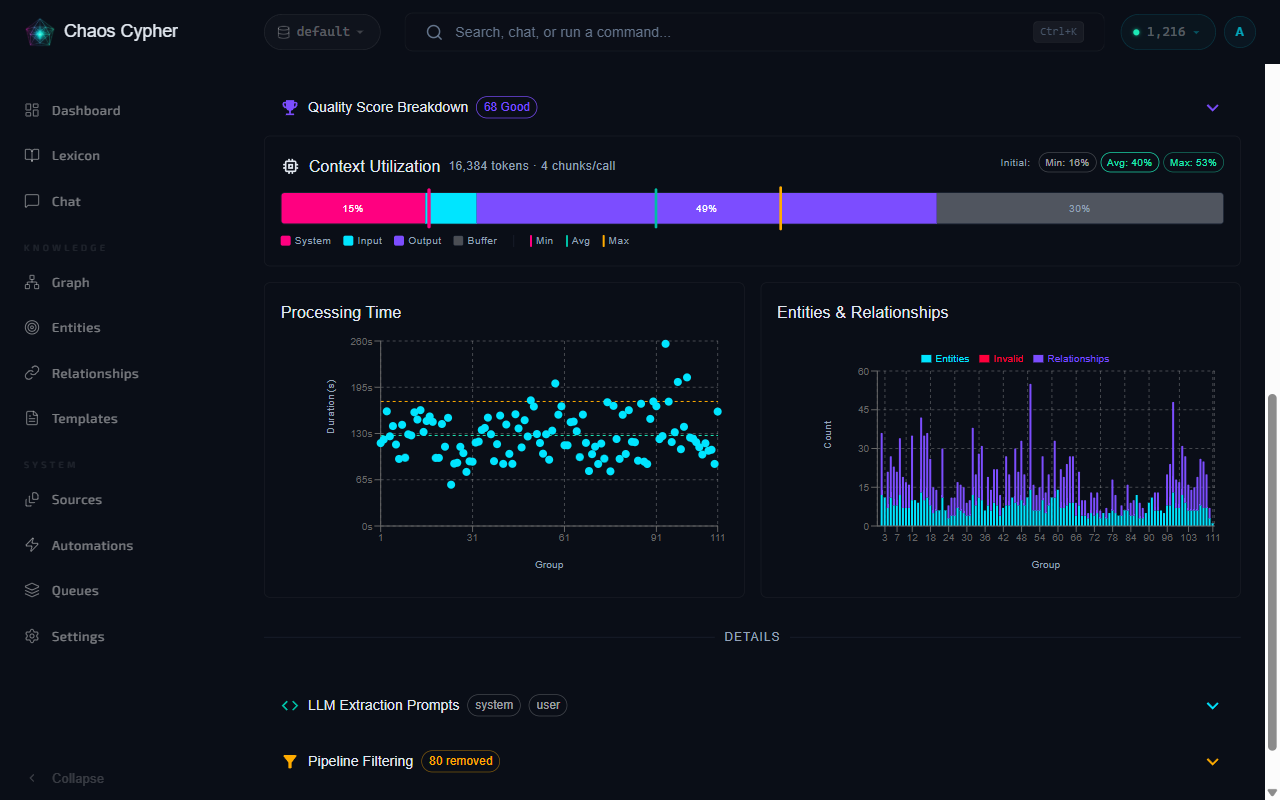Click the purple Output 49% bar segment
1280x800 pixels.
click(x=706, y=208)
